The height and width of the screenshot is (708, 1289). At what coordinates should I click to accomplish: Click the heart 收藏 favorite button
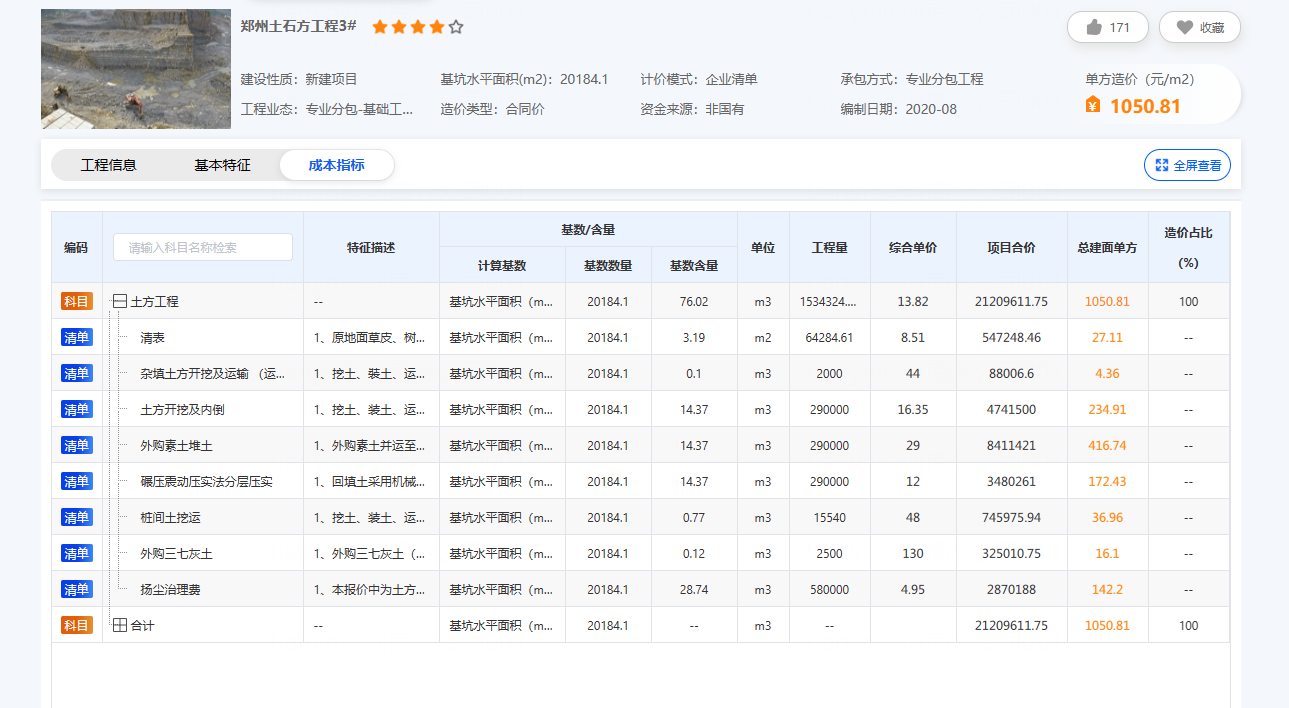point(1200,28)
